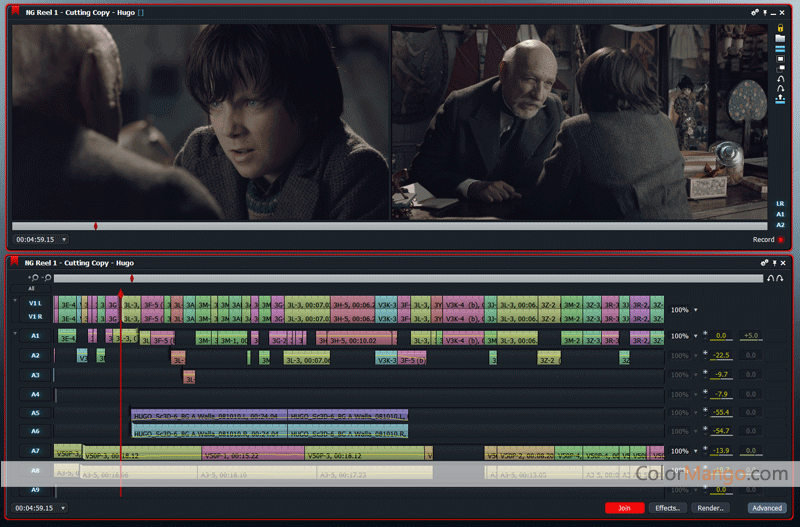Open the V1 100% size dropdown
800x527 pixels.
click(695, 310)
